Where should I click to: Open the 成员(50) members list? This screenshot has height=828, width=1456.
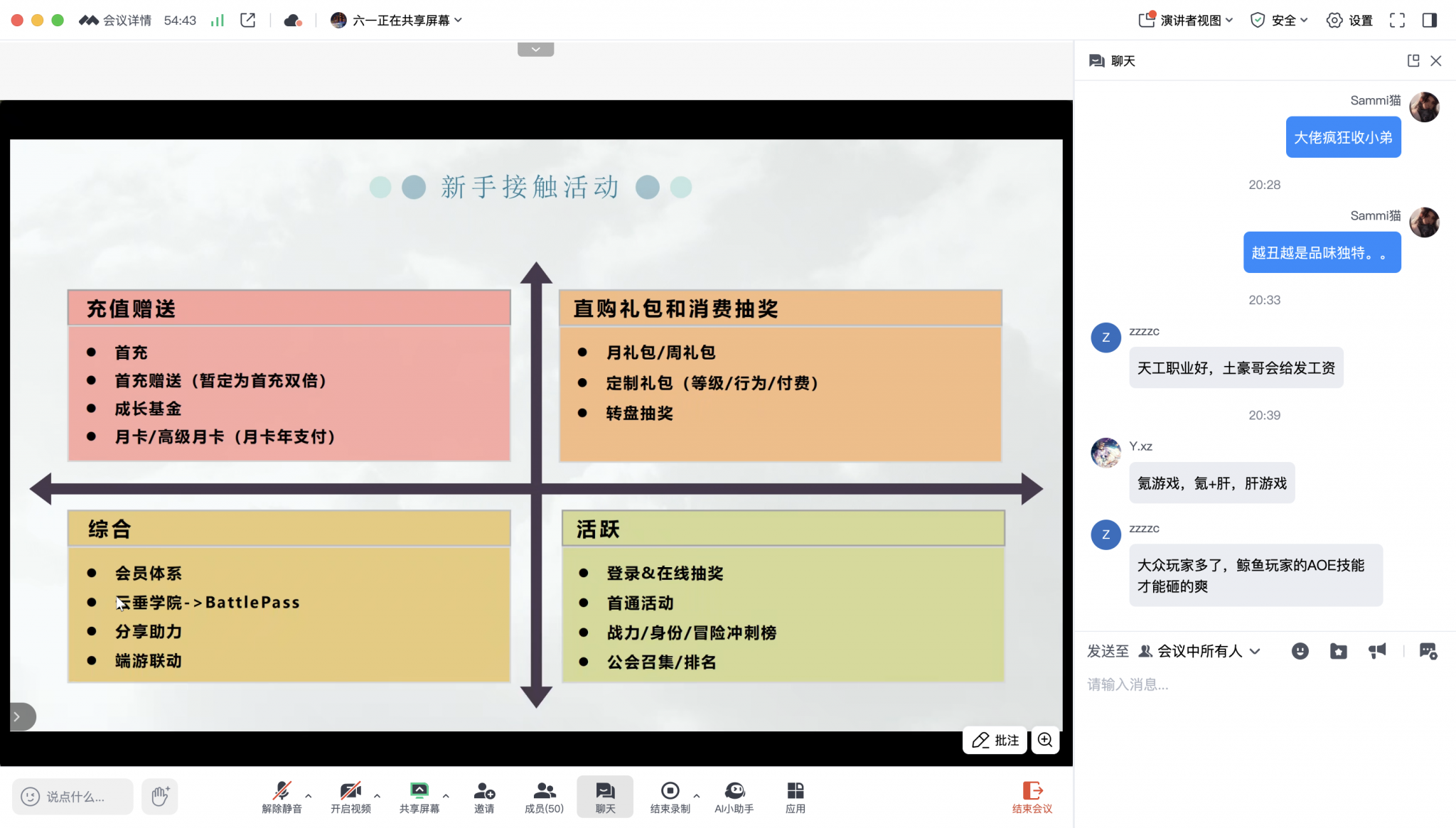544,796
